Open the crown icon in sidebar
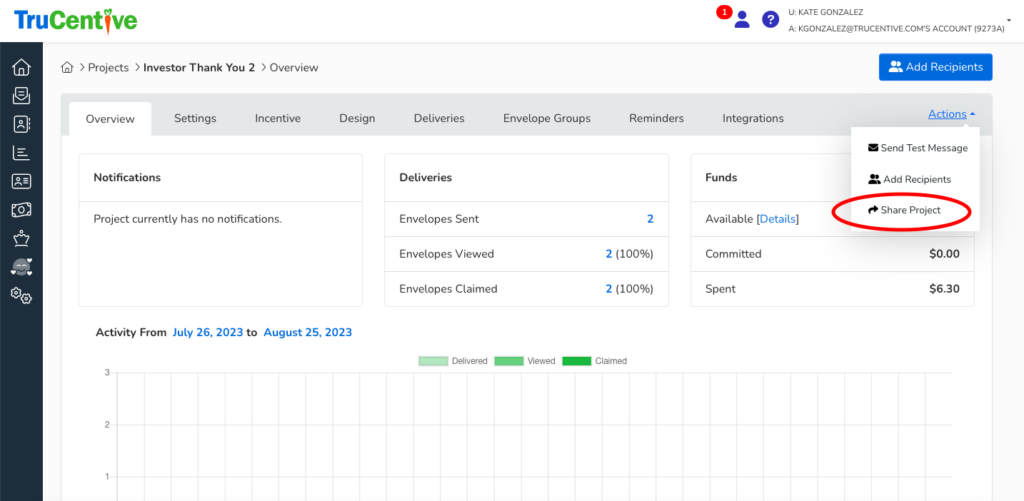The height and width of the screenshot is (501, 1024). 21,238
